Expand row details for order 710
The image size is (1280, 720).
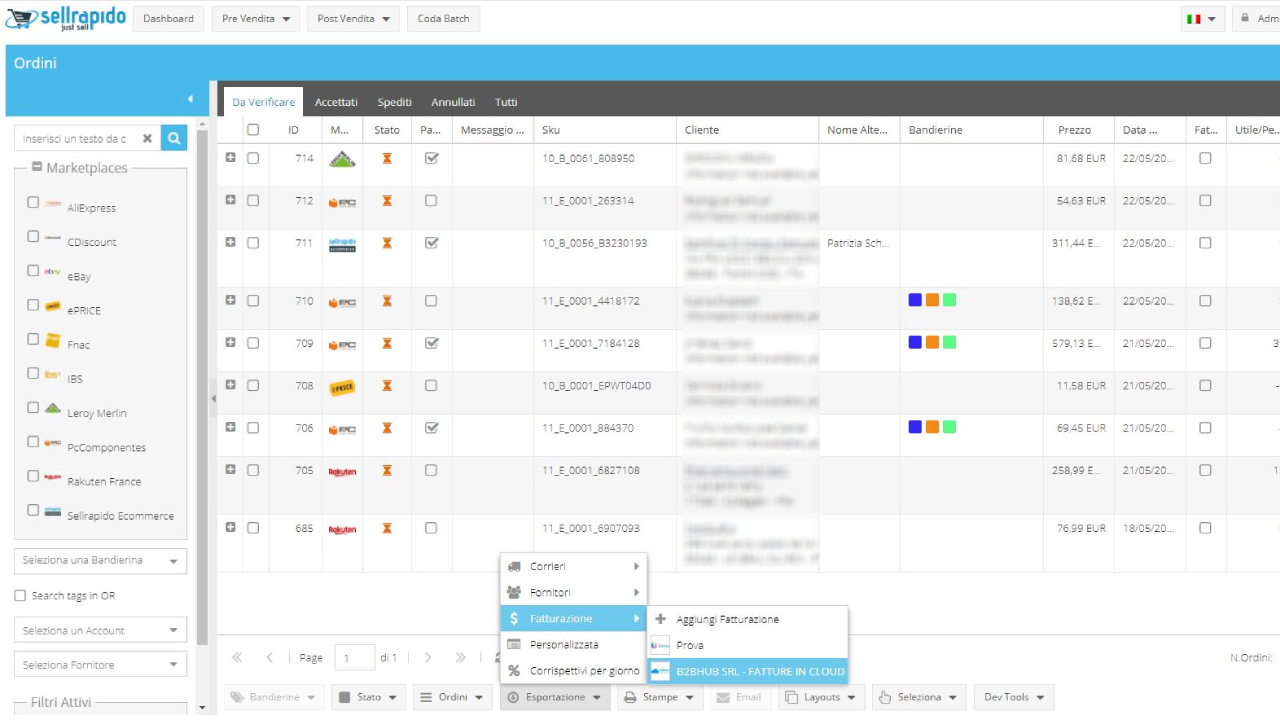point(231,300)
